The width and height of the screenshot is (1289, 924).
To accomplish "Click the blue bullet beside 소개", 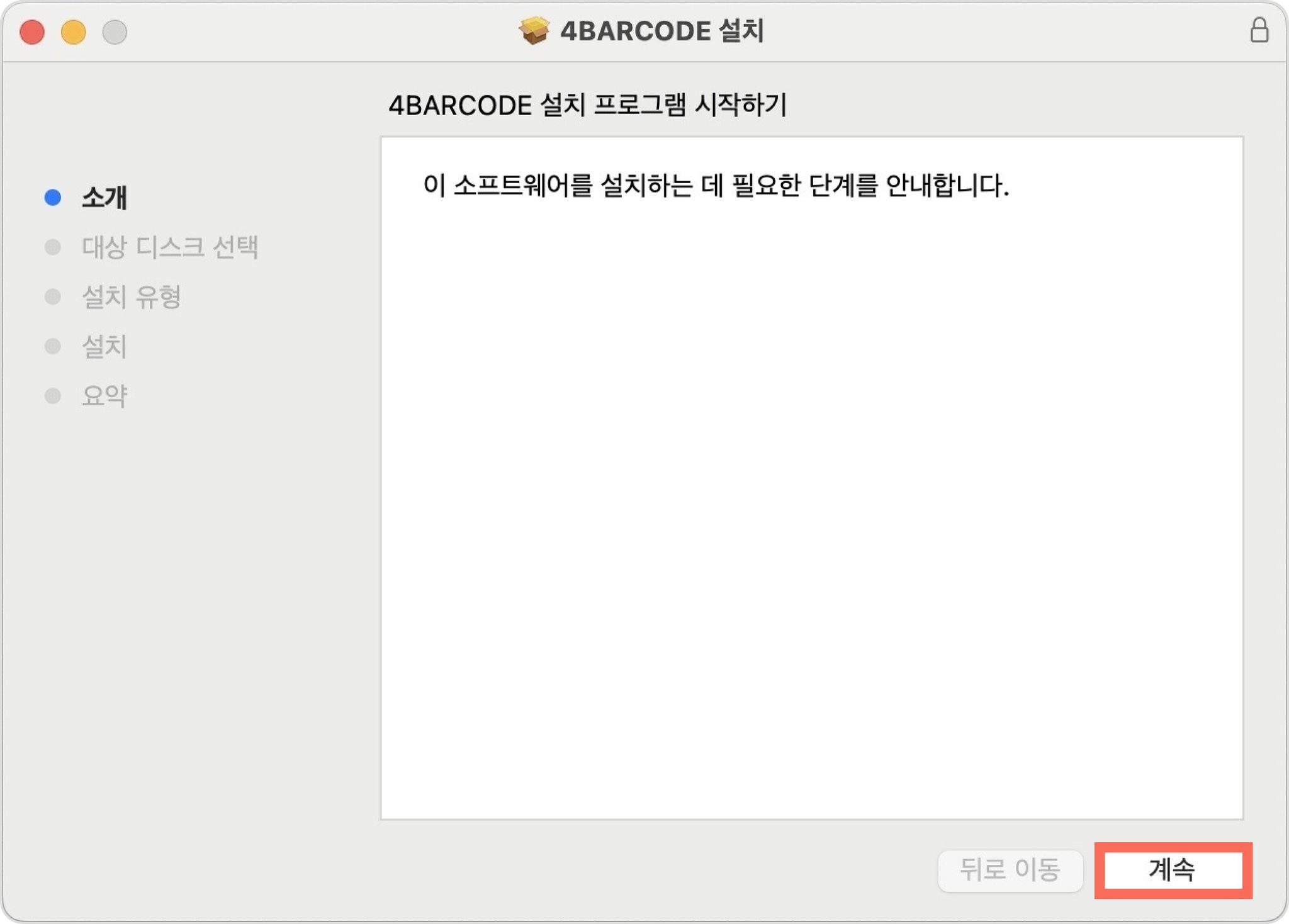I will click(x=53, y=198).
